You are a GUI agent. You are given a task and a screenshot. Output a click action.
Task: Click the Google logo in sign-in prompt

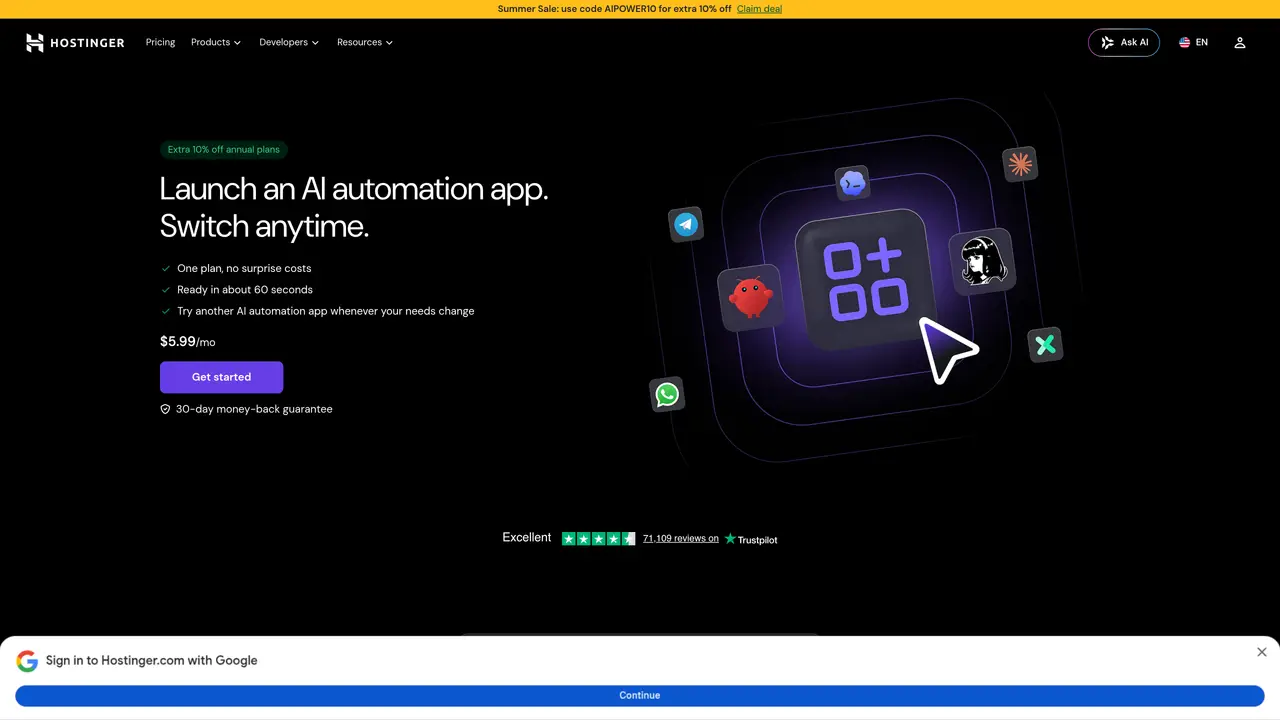[x=27, y=661]
